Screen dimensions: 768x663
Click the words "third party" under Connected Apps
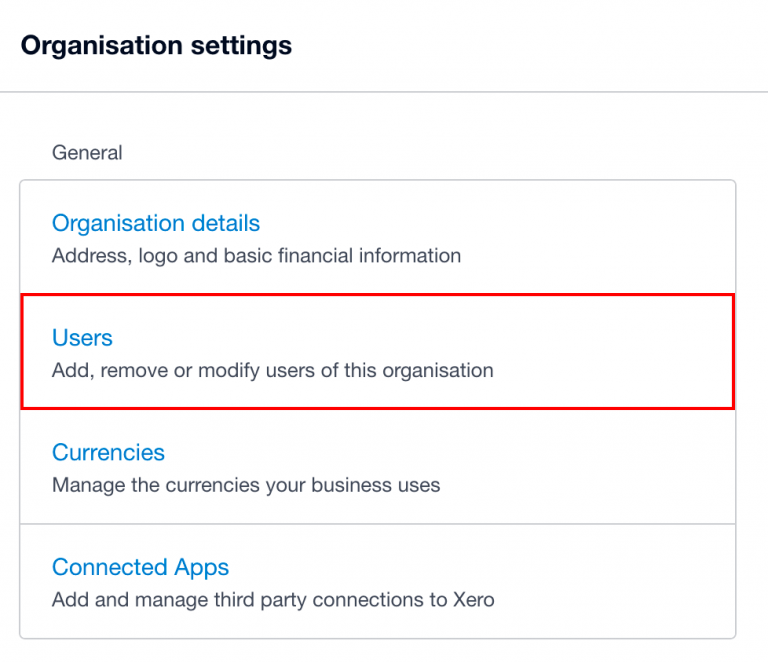pos(264,601)
